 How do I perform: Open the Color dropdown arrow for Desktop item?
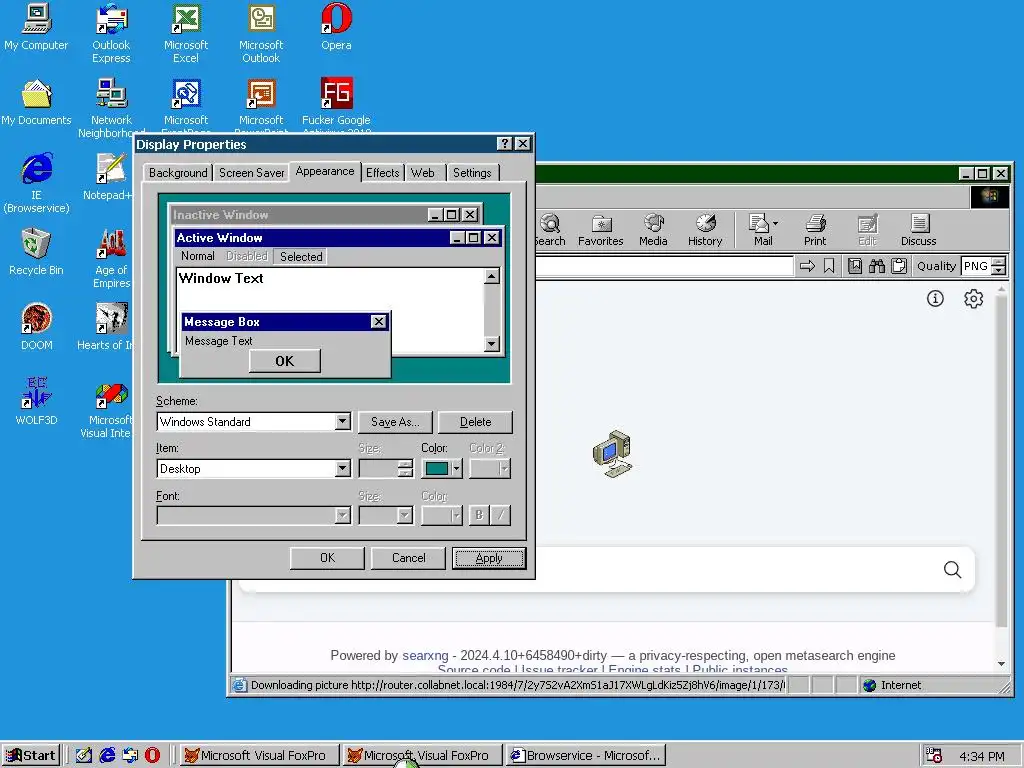(456, 468)
